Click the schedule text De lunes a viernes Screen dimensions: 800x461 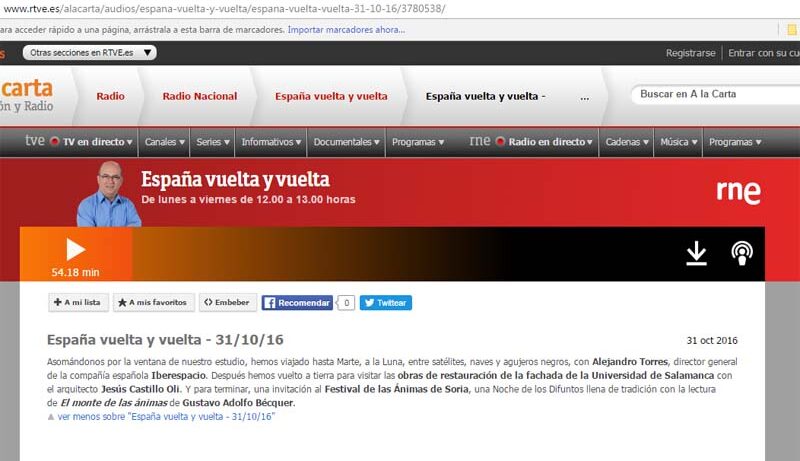click(x=248, y=199)
